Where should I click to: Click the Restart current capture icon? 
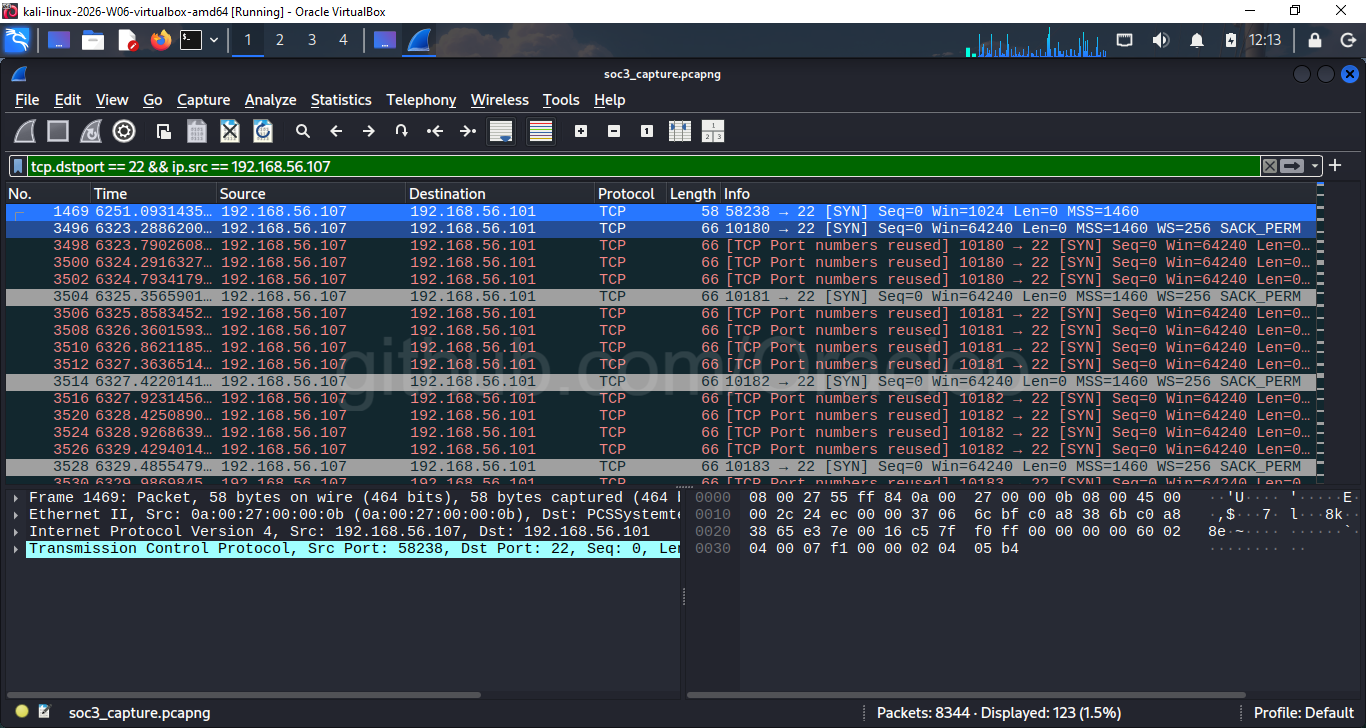point(91,131)
